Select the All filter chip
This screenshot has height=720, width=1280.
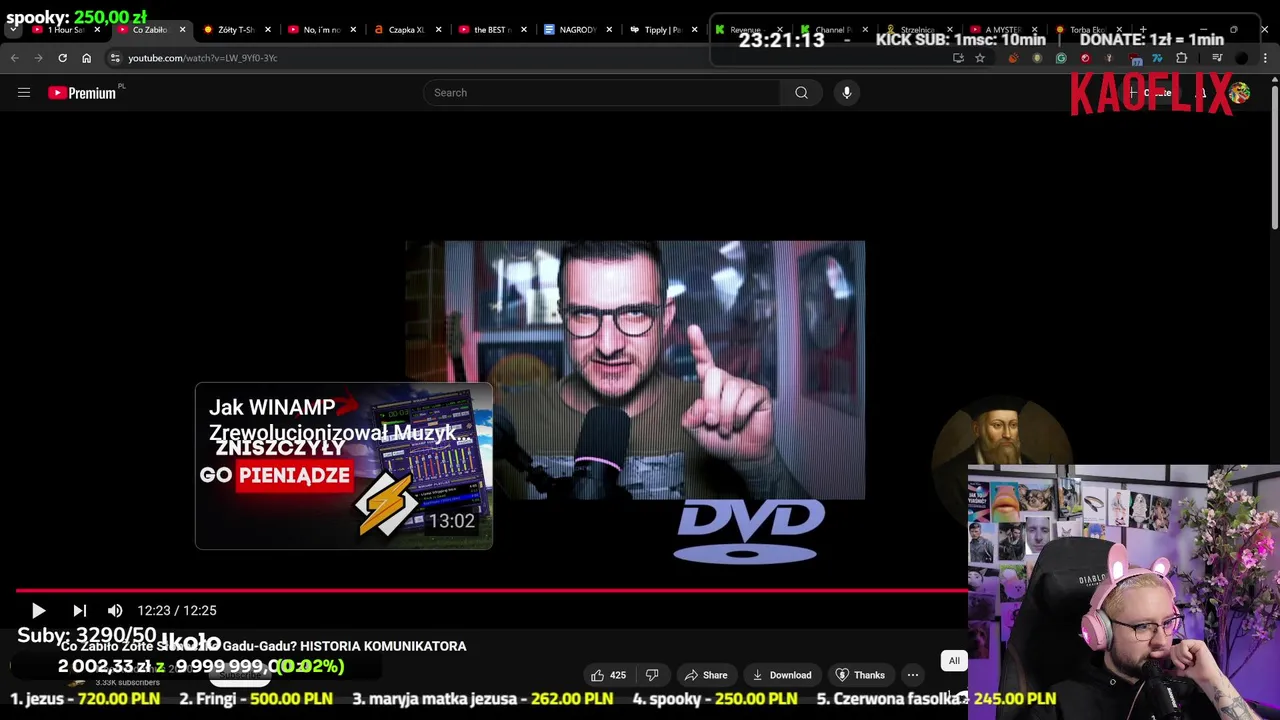coord(954,661)
